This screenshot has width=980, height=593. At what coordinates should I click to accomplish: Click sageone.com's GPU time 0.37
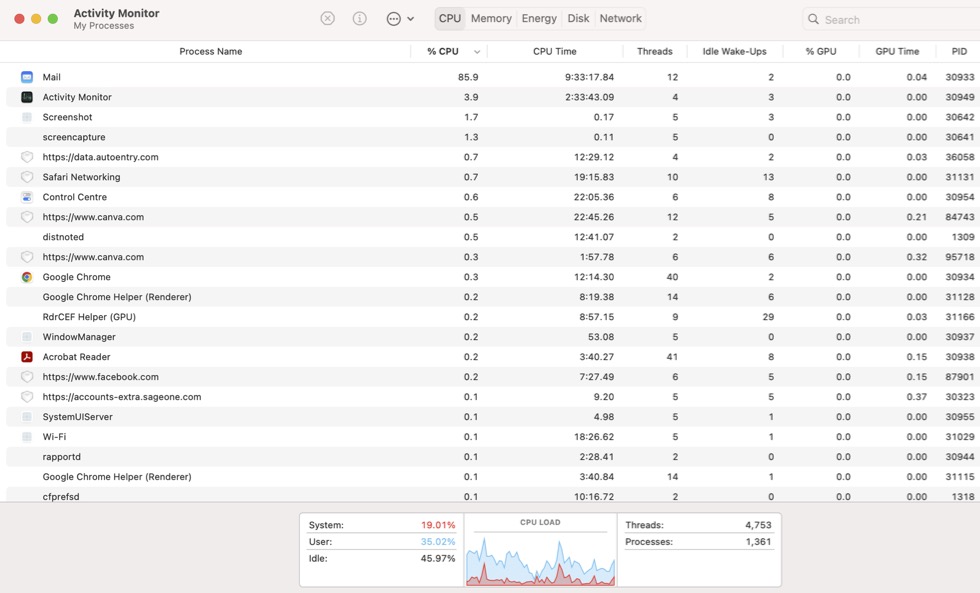[916, 397]
